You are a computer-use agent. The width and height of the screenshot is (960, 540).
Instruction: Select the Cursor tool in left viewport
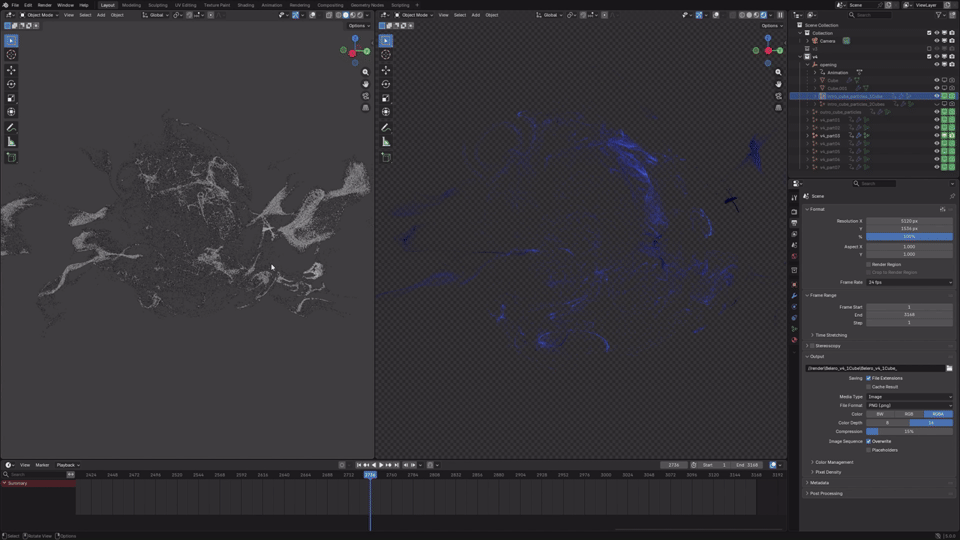tap(11, 55)
